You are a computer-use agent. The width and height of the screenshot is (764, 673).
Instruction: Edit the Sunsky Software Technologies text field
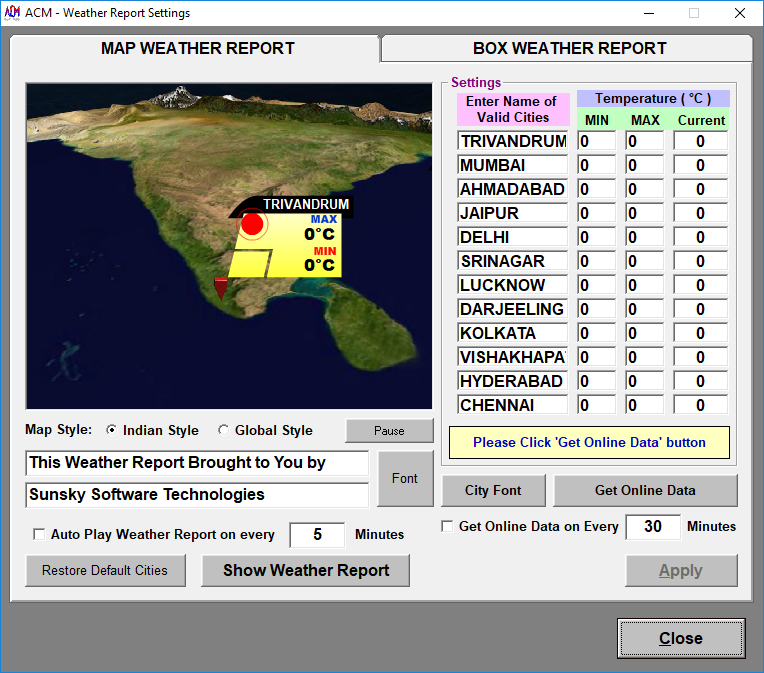coord(197,495)
